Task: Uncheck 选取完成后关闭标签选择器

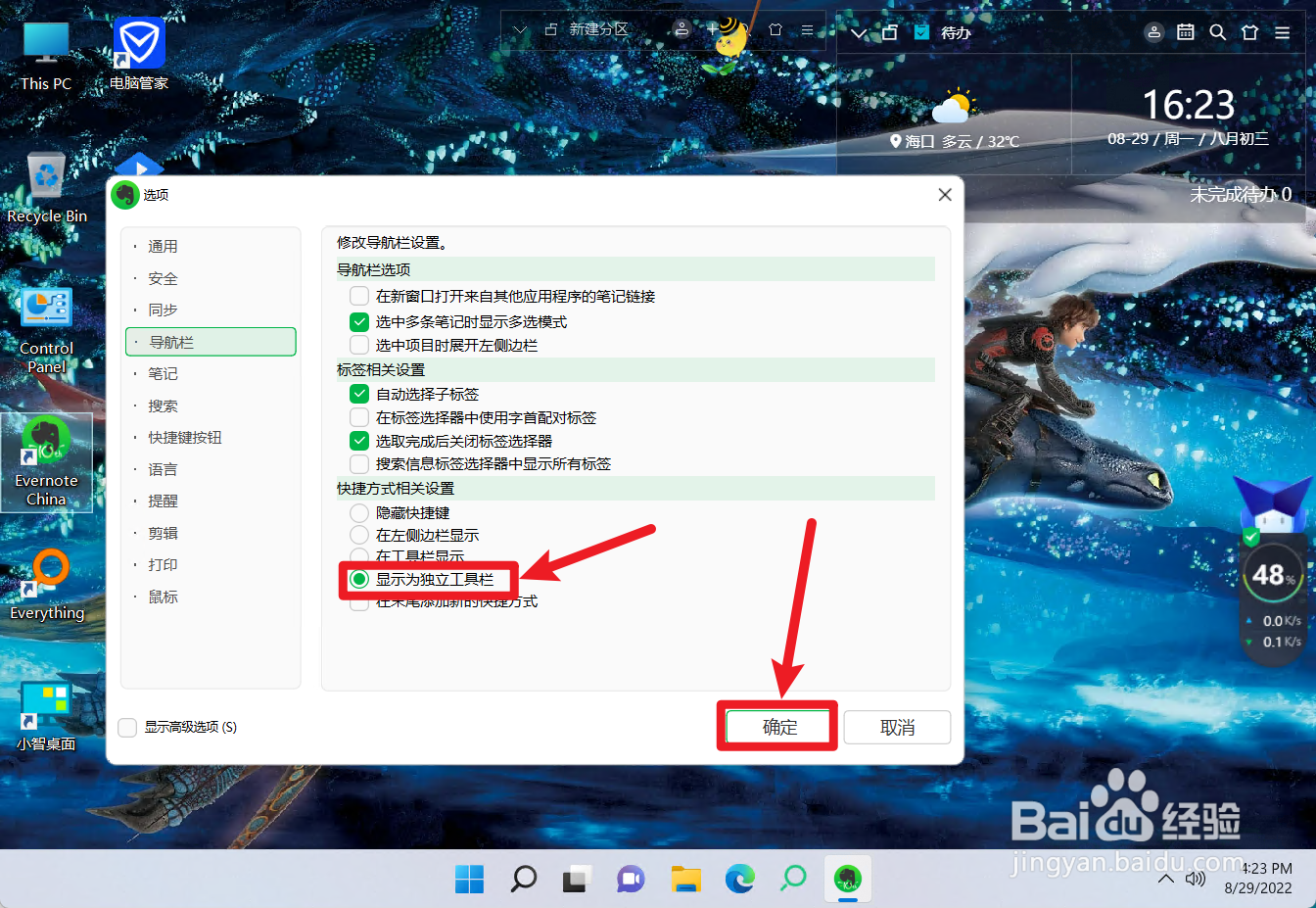Action: 359,441
